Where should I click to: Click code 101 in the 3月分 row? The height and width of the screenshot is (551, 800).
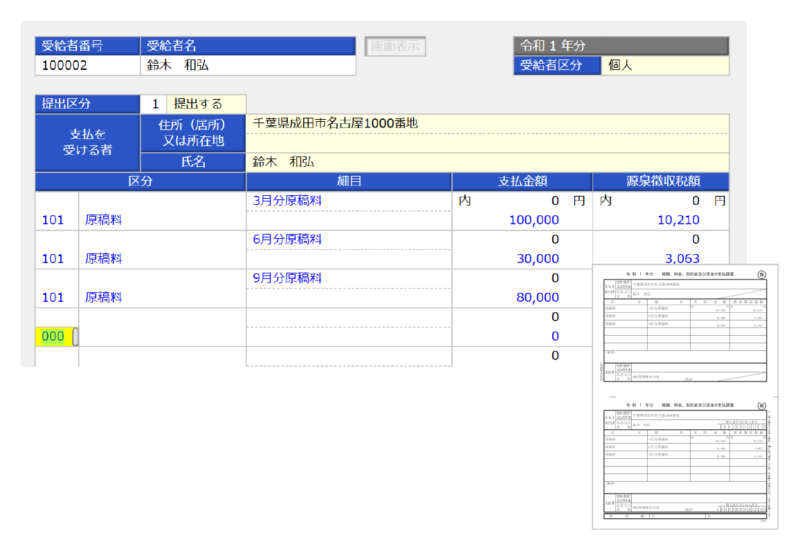[x=53, y=220]
